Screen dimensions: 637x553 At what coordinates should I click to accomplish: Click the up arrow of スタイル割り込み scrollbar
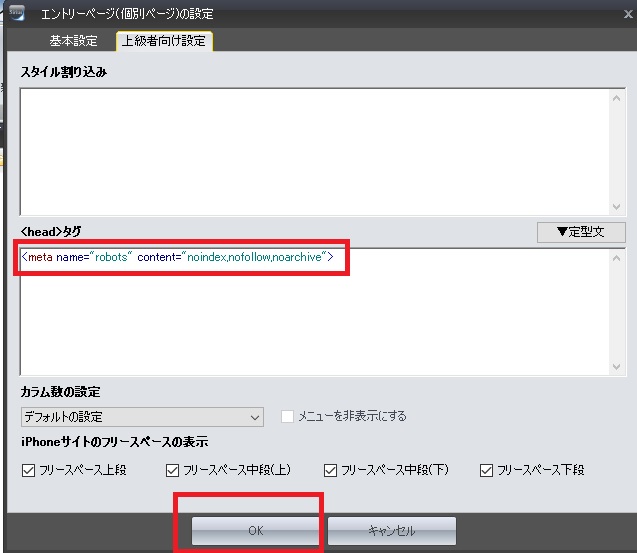click(618, 97)
